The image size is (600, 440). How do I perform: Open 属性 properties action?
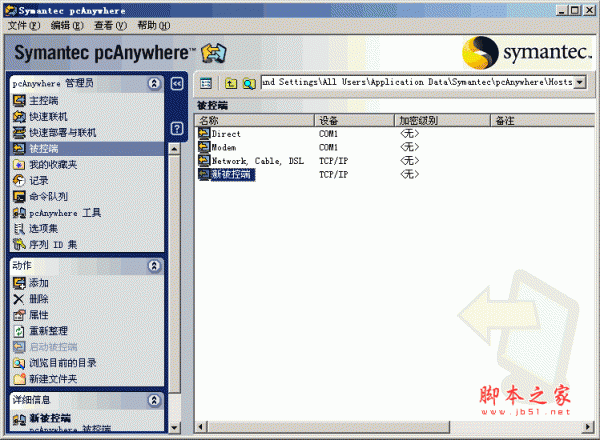pos(31,315)
